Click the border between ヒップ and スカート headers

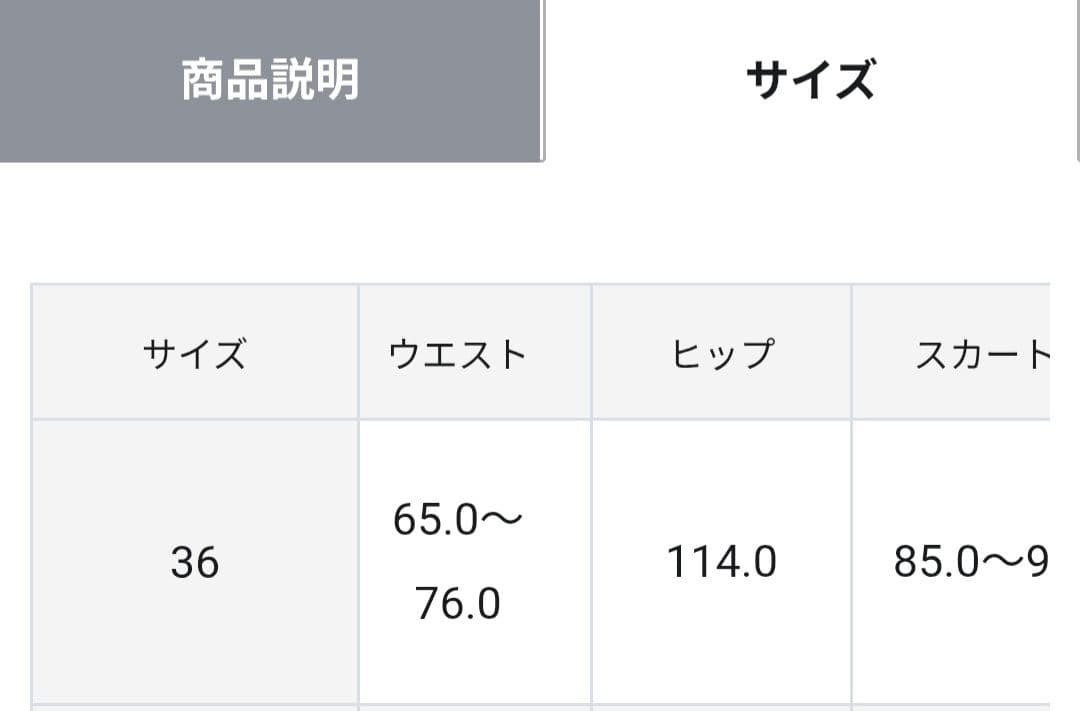click(x=851, y=354)
